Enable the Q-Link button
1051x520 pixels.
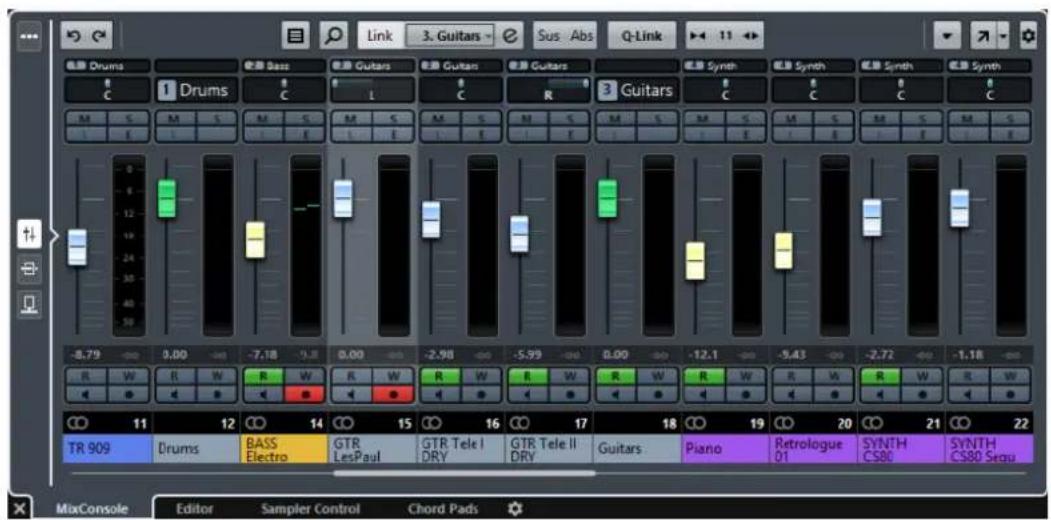click(x=641, y=36)
